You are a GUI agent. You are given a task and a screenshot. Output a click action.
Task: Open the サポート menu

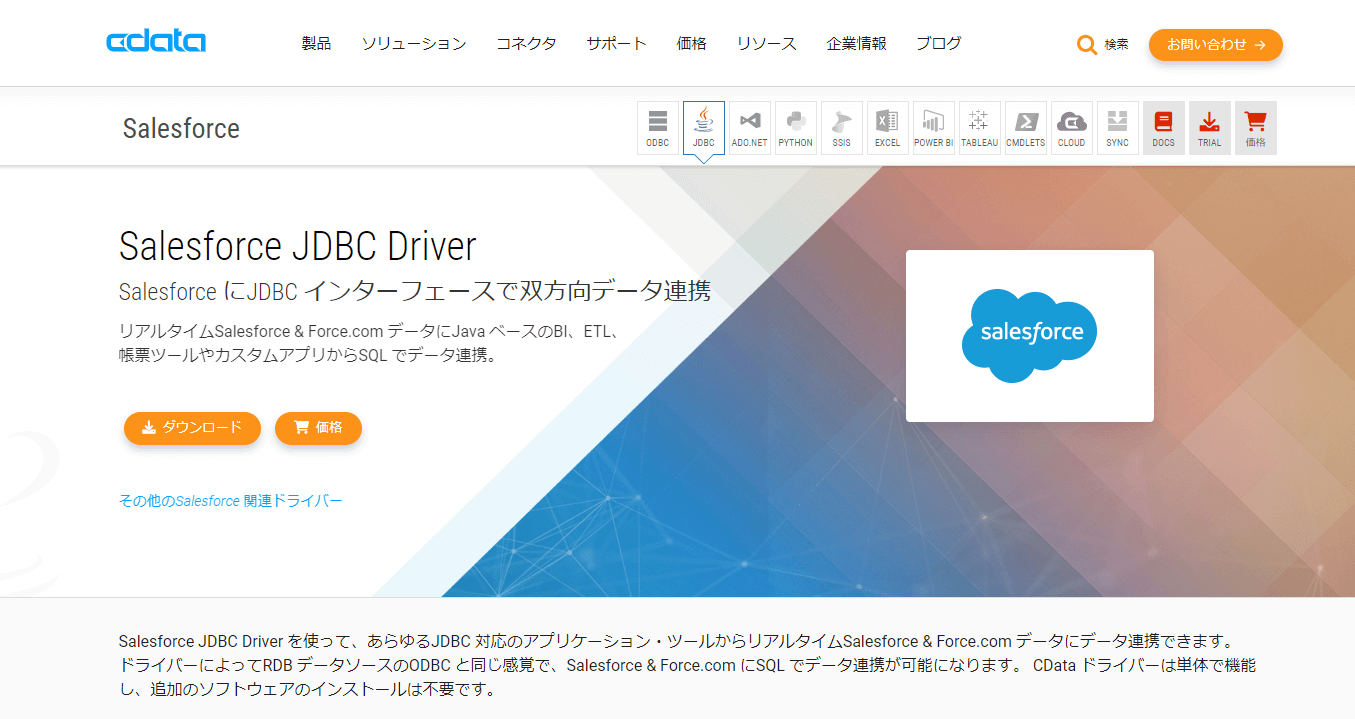pyautogui.click(x=616, y=44)
